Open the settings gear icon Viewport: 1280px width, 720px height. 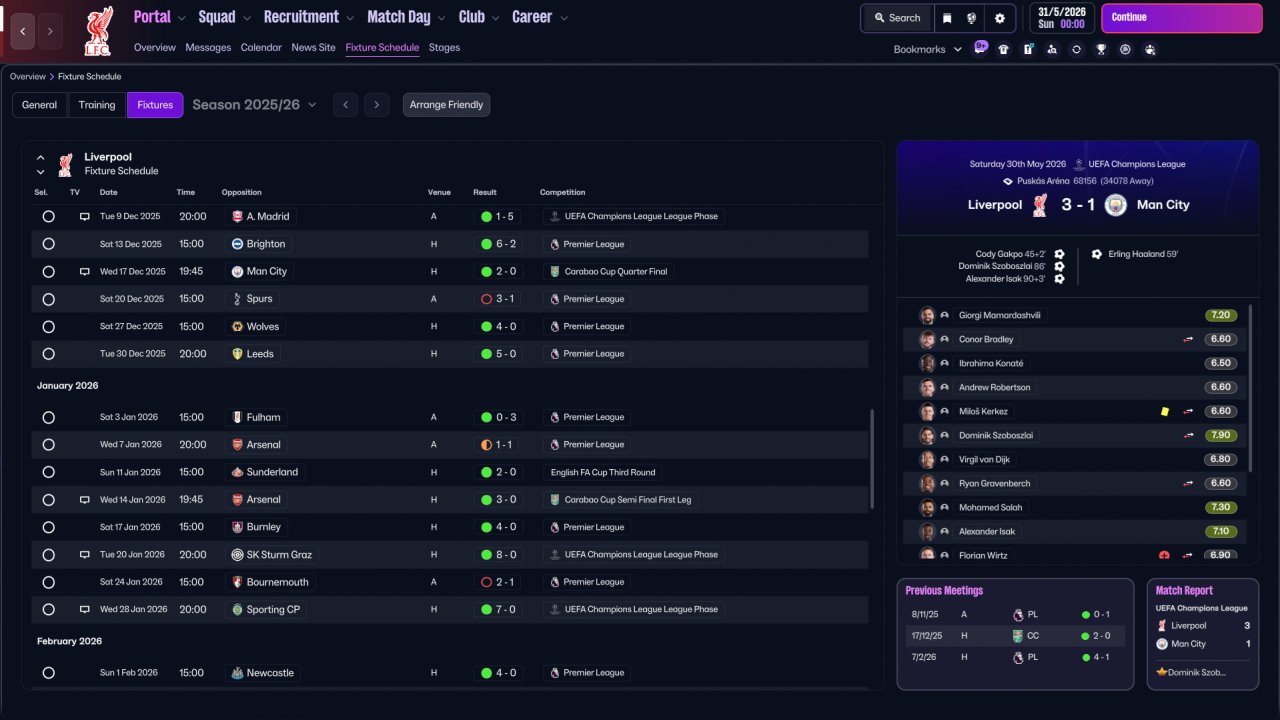point(999,18)
